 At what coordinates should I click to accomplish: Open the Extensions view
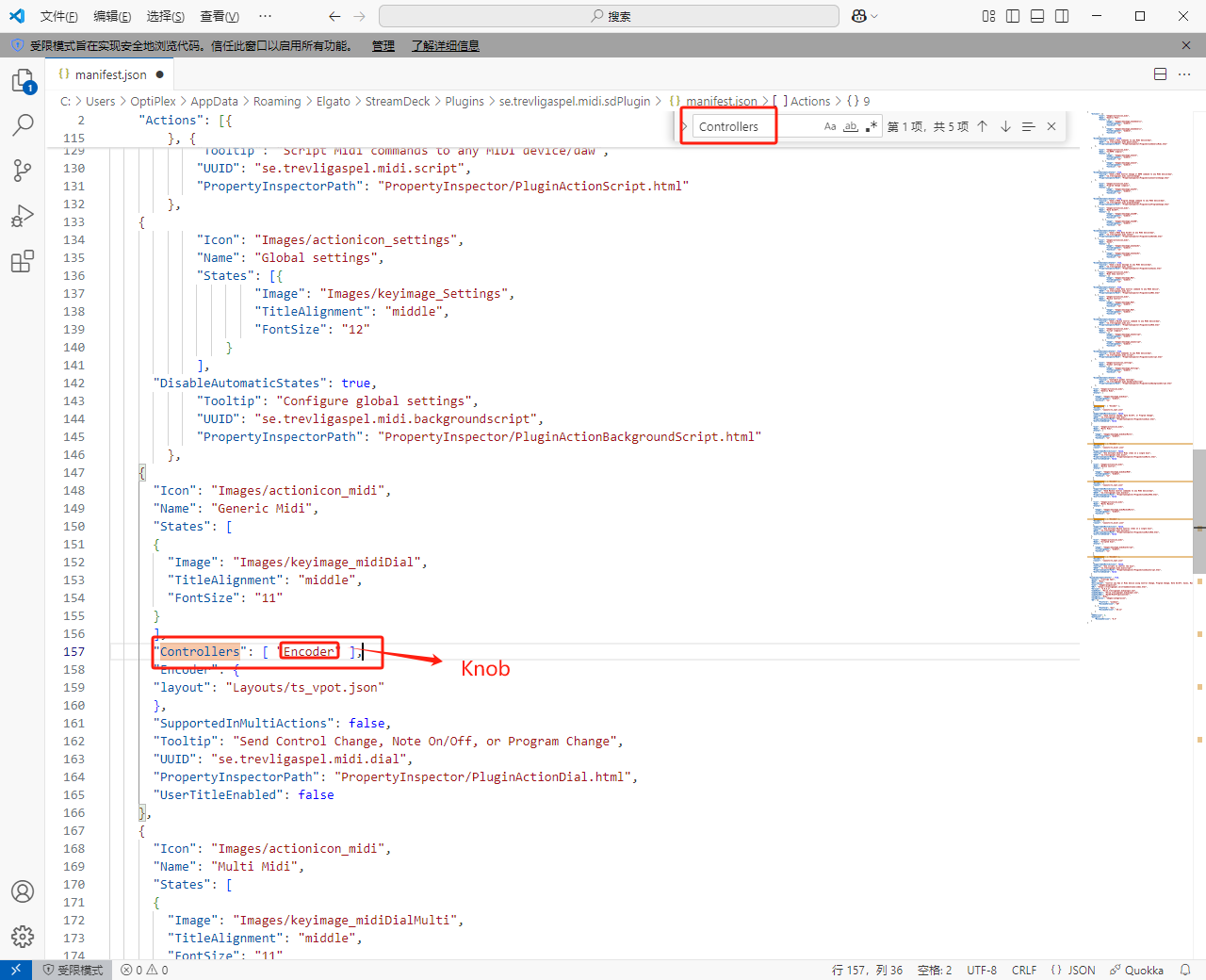[23, 261]
